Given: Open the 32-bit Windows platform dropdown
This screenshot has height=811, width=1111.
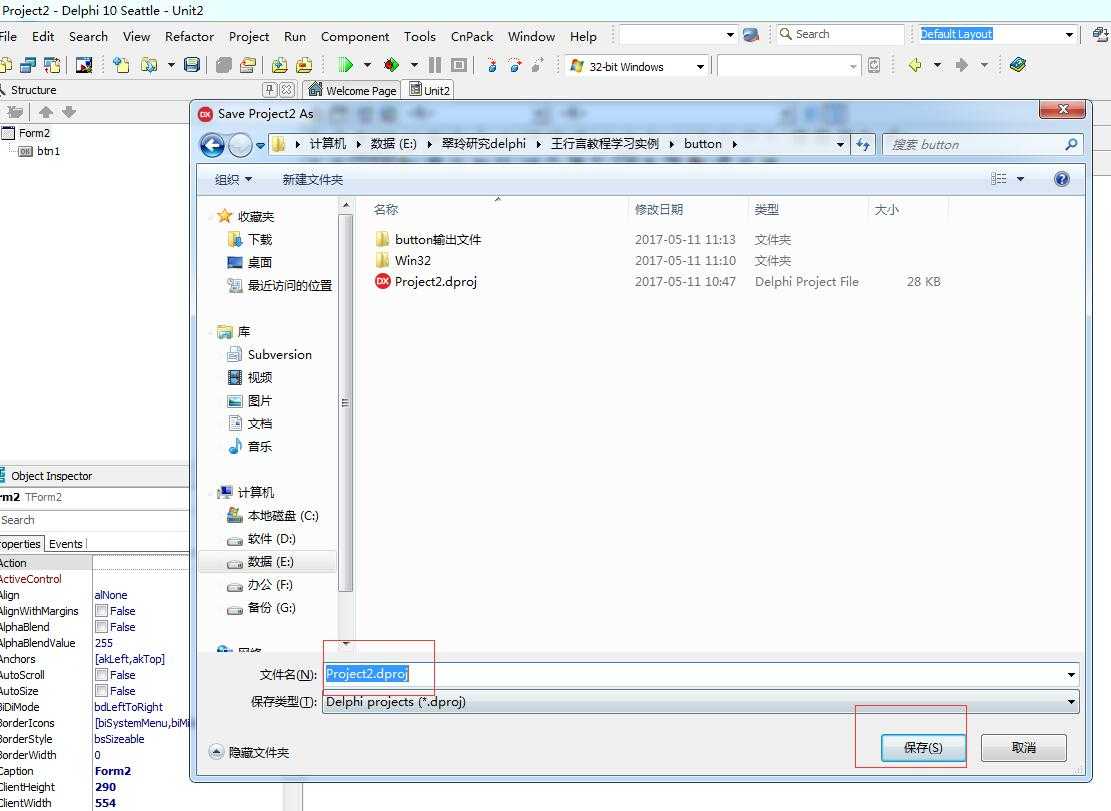Looking at the screenshot, I should (700, 67).
